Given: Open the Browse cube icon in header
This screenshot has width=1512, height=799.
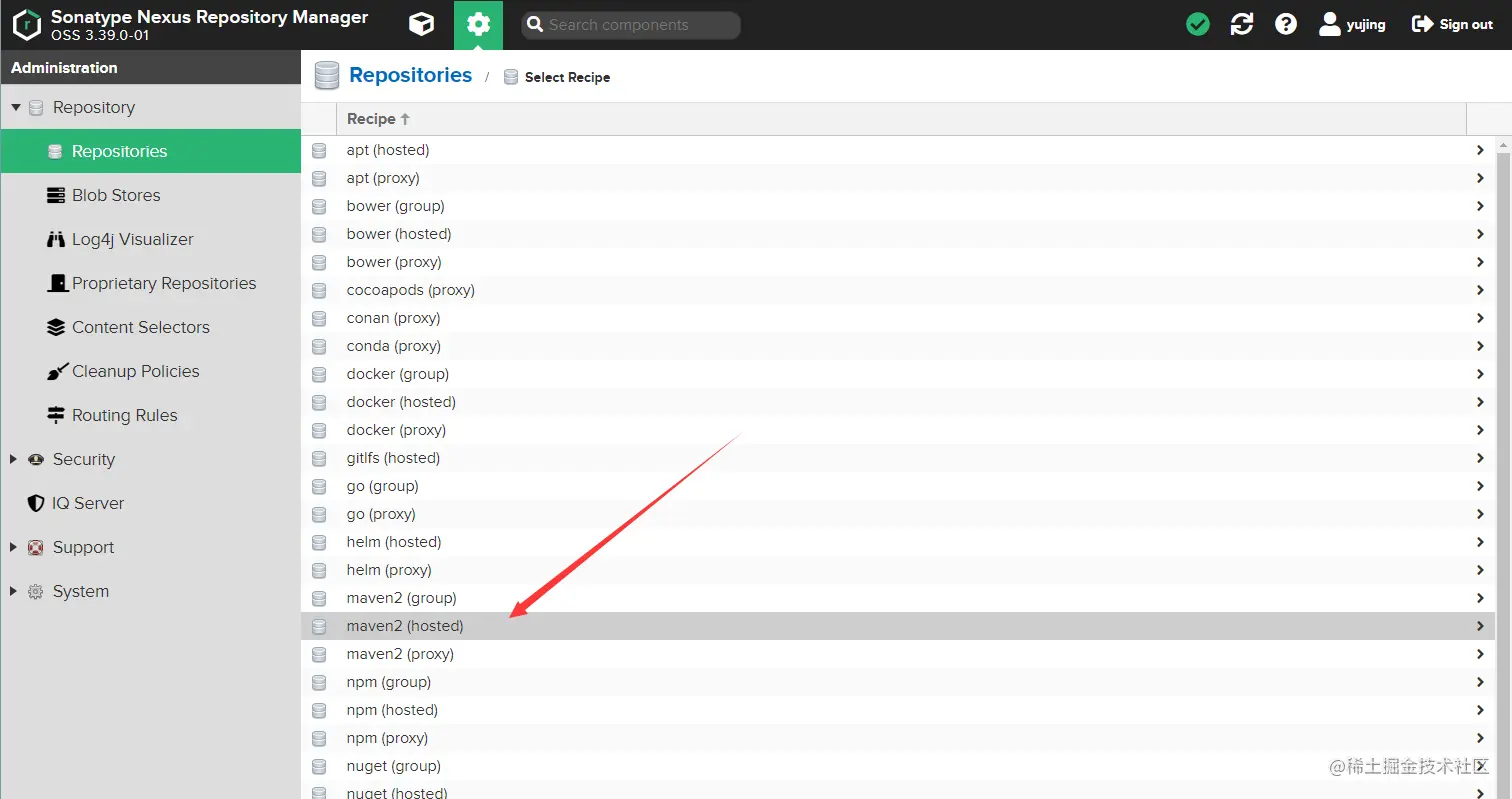Looking at the screenshot, I should tap(422, 24).
